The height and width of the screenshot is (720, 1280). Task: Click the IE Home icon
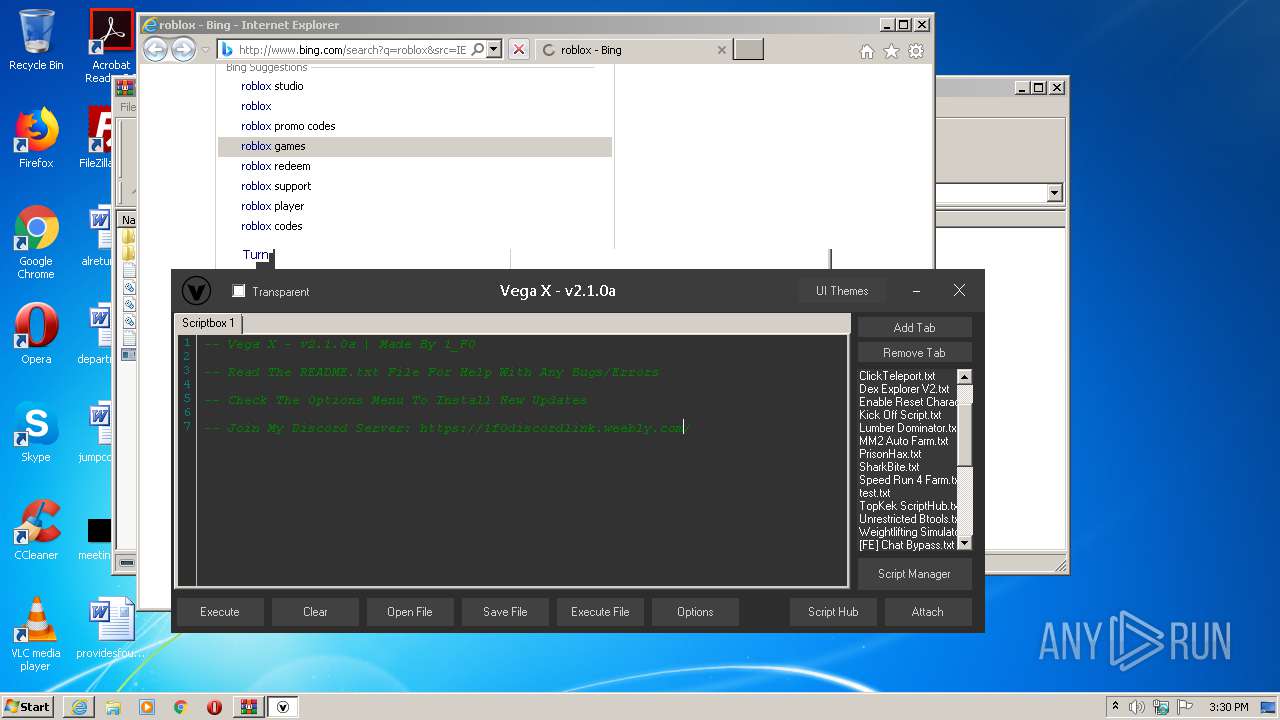[867, 51]
